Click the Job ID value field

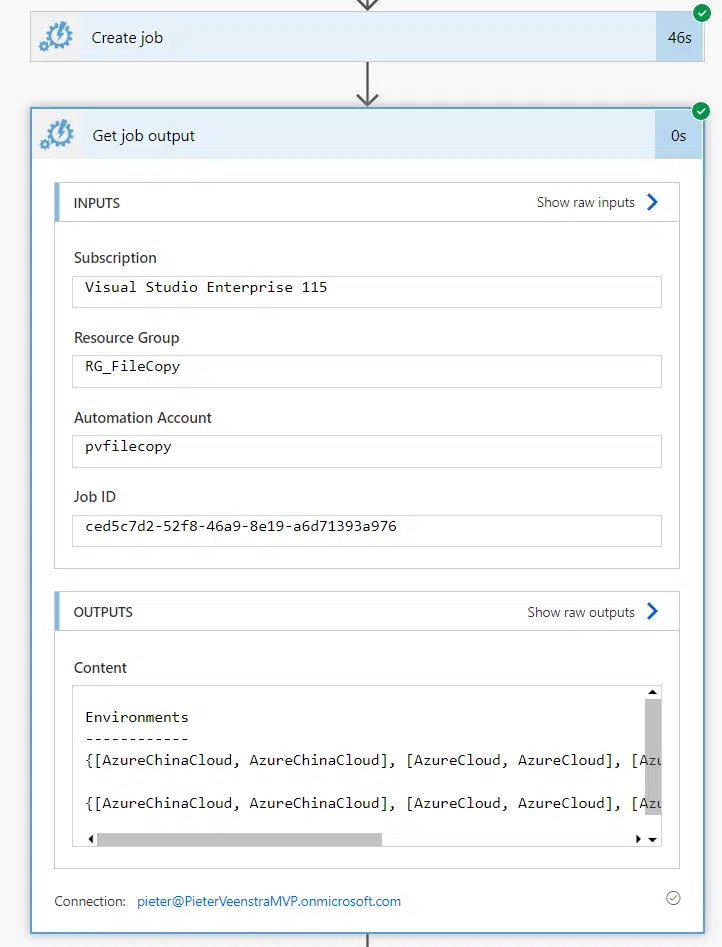point(367,531)
